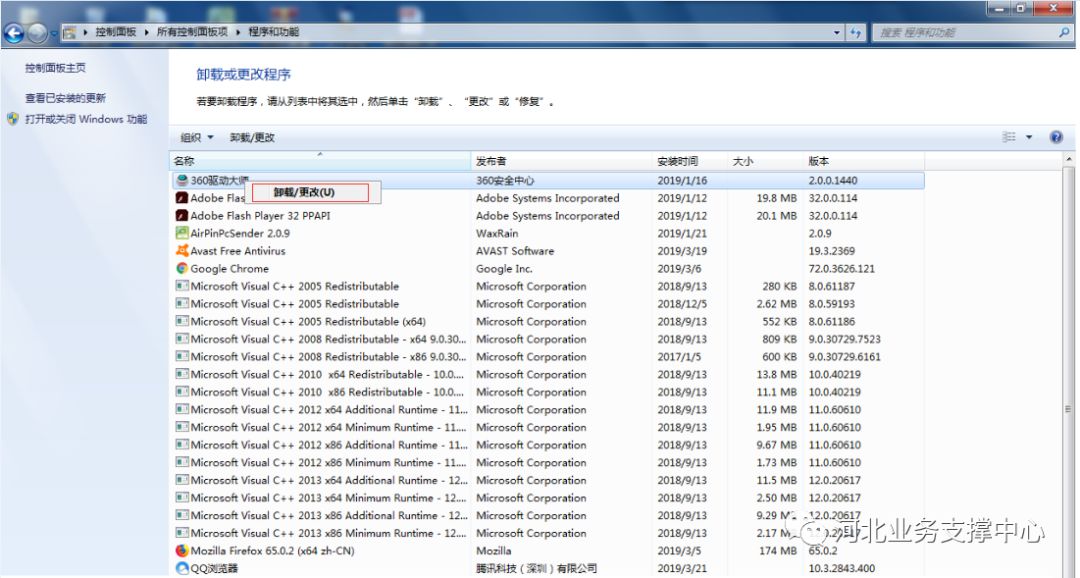The height and width of the screenshot is (578, 1080).
Task: Click the change view icon
Action: pyautogui.click(x=1009, y=137)
